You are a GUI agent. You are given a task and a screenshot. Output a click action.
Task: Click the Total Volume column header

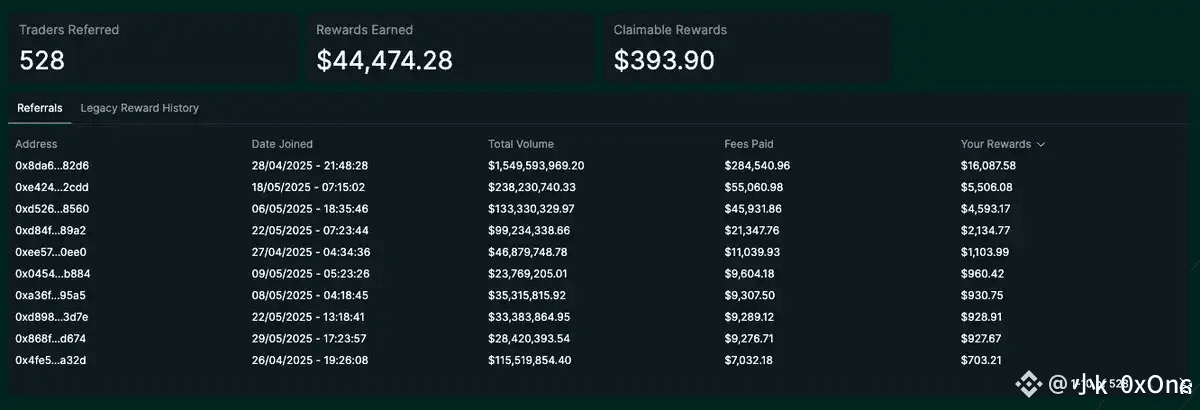[x=521, y=144]
